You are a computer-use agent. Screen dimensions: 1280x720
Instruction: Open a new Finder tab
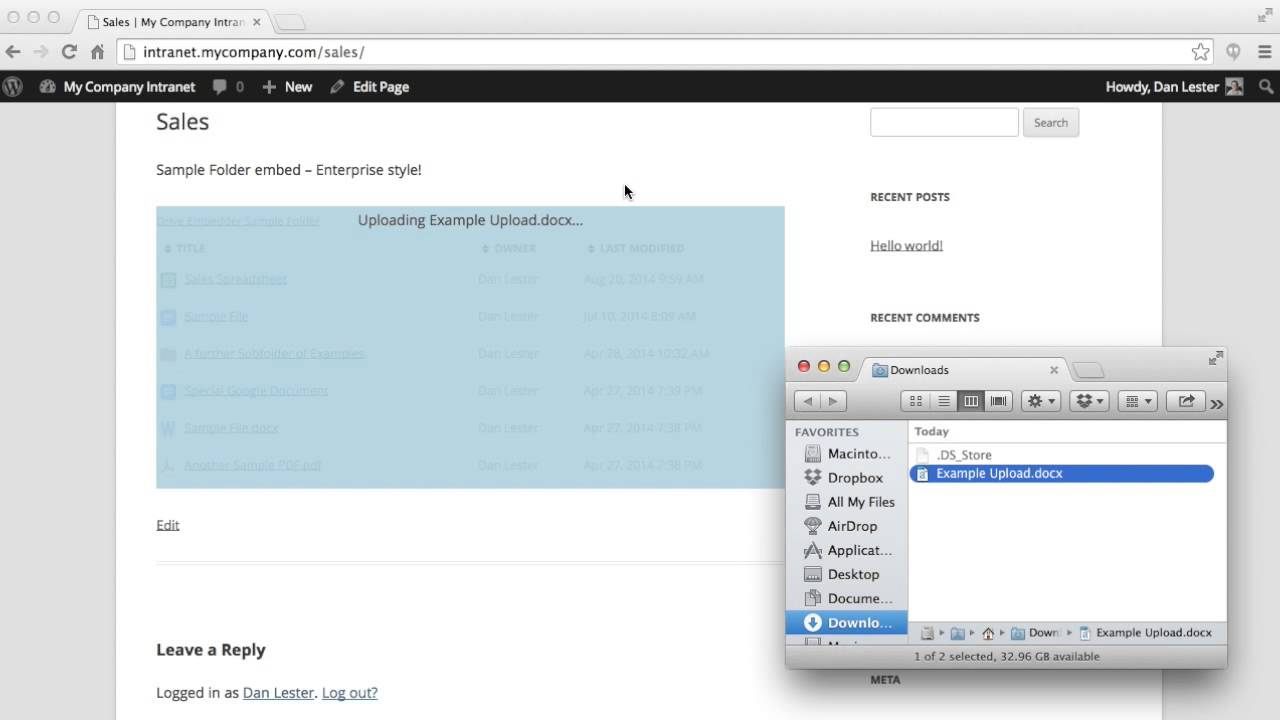[x=1088, y=371]
